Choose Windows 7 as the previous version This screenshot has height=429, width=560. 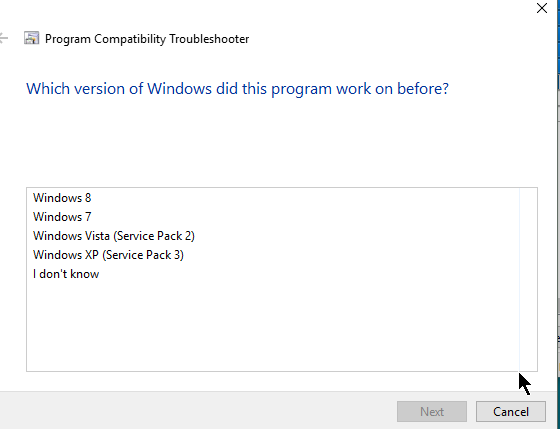(62, 217)
